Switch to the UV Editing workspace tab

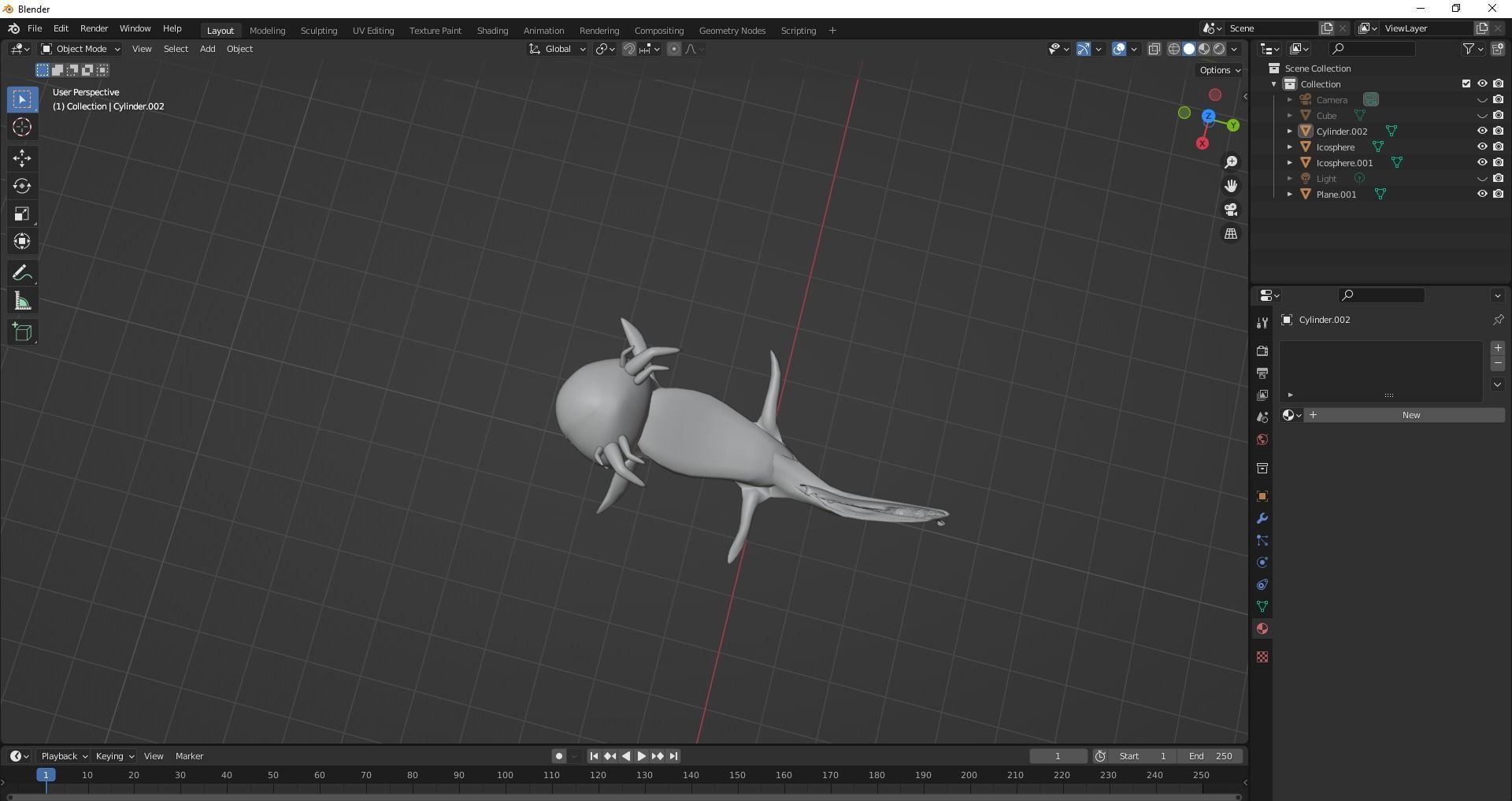pyautogui.click(x=373, y=31)
